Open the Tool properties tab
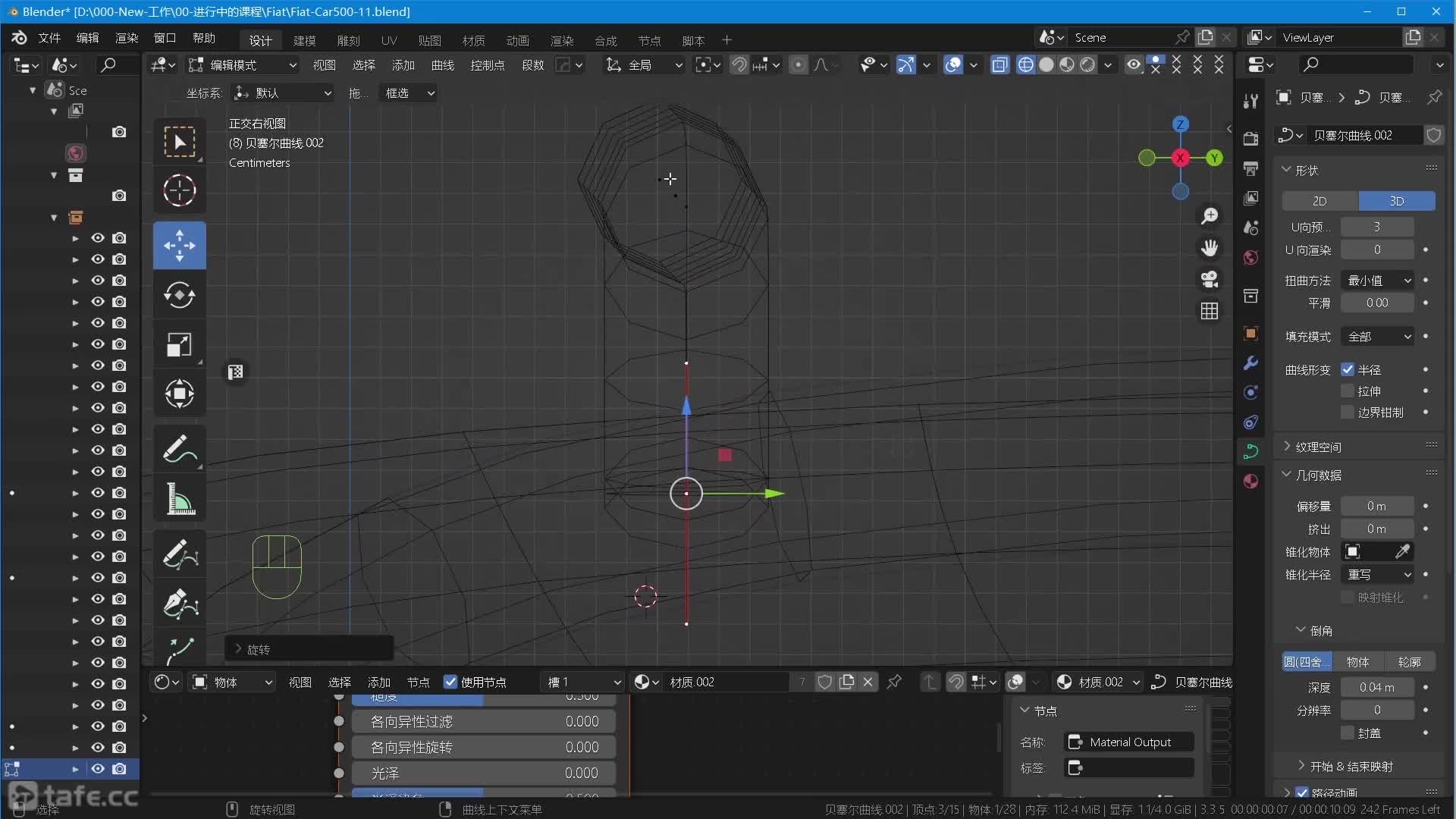 click(x=1251, y=101)
